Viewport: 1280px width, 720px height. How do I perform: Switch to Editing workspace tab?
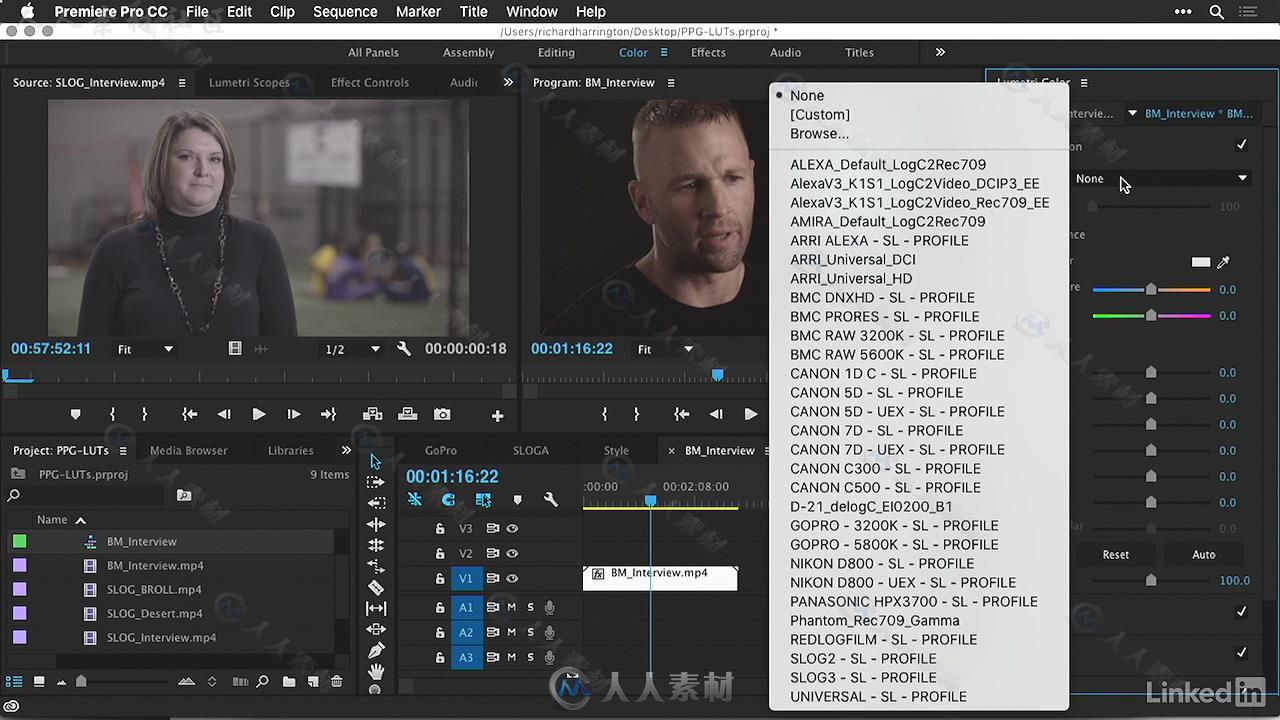click(x=556, y=52)
